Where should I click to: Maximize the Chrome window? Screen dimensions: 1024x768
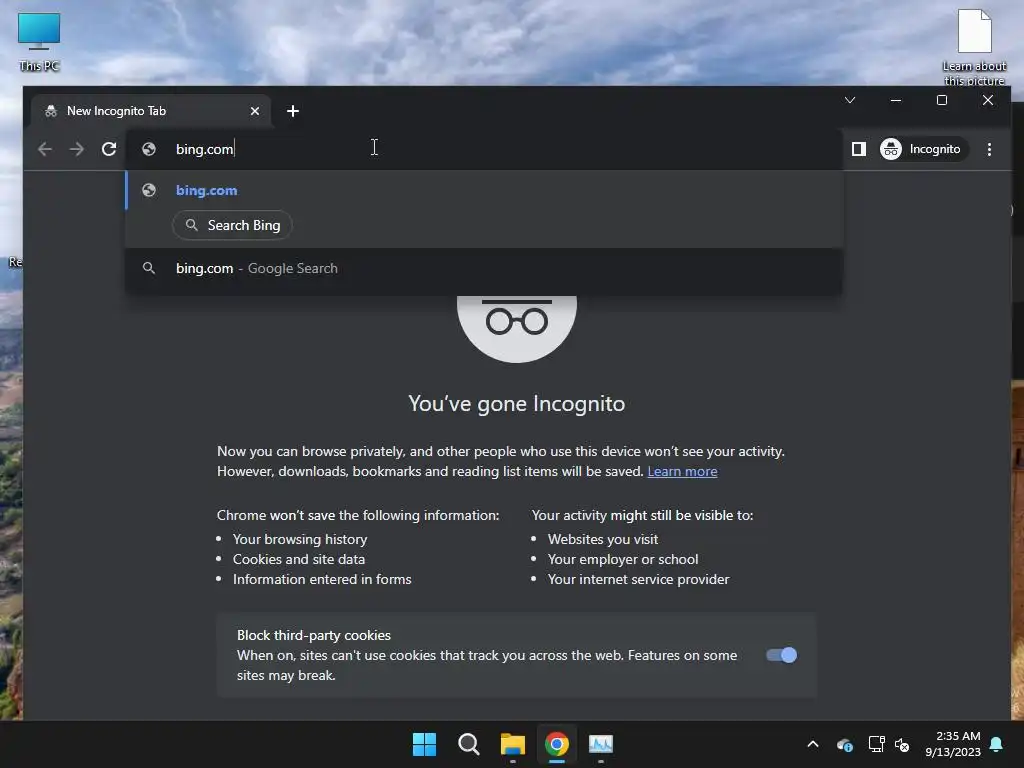[x=942, y=101]
